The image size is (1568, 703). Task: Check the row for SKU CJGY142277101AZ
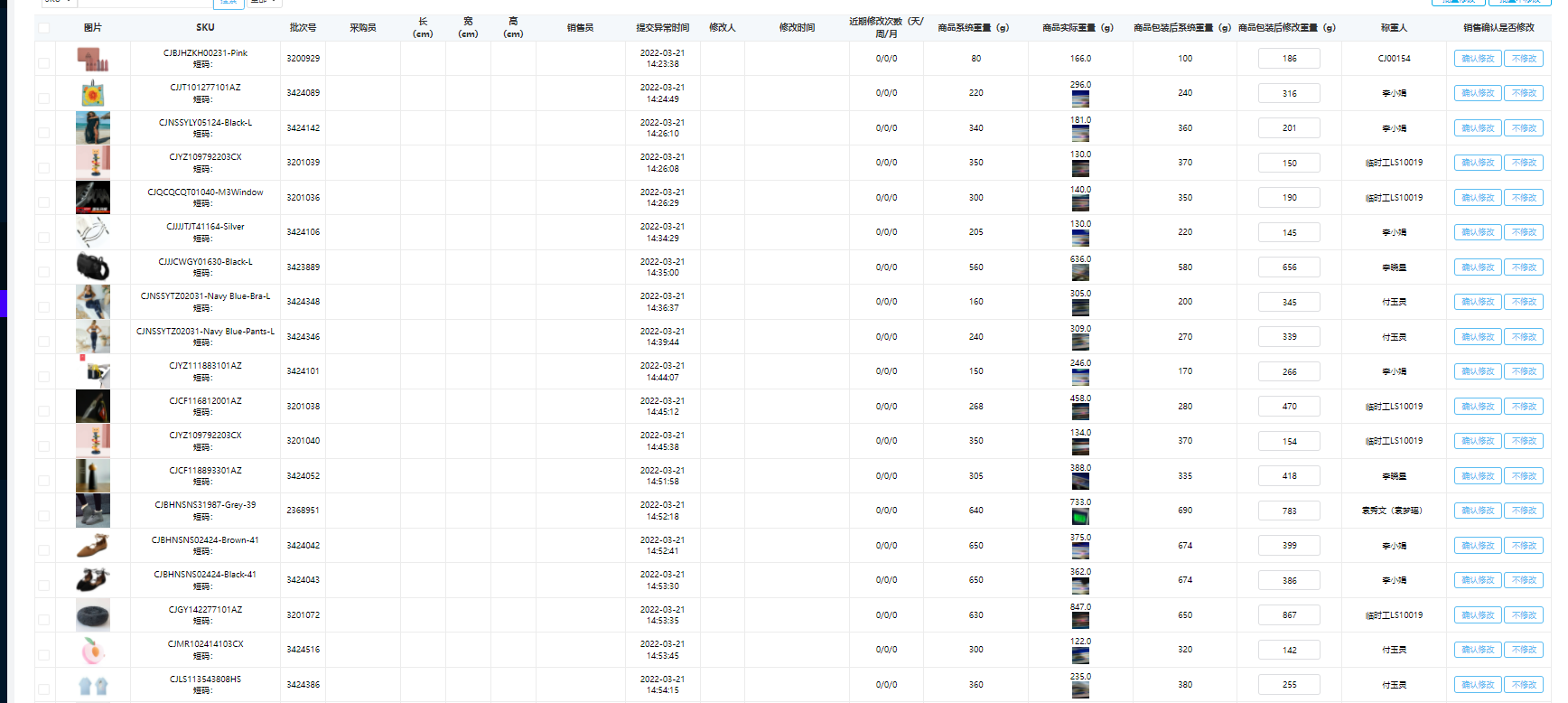(43, 620)
